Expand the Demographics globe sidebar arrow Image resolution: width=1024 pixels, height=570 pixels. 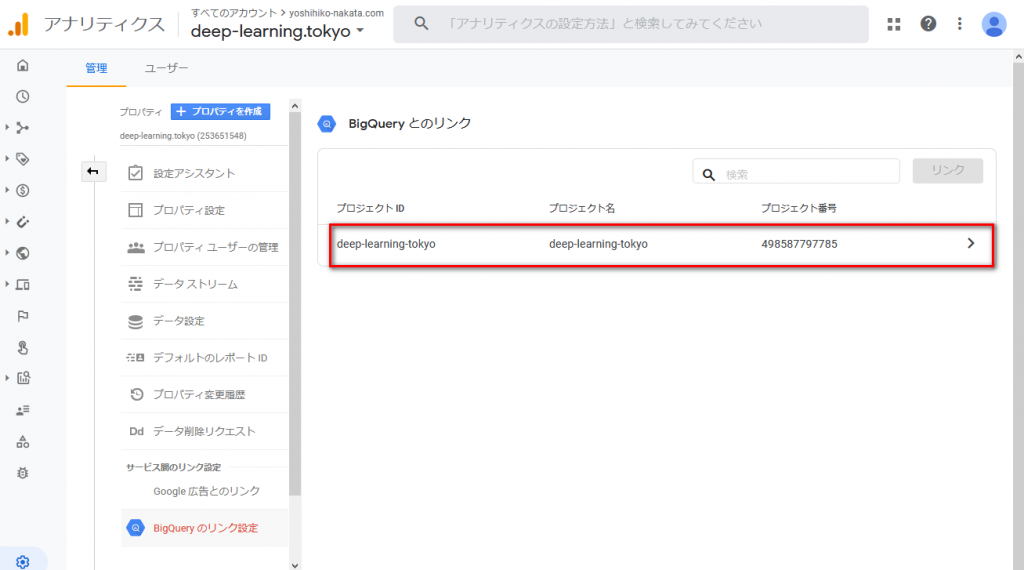click(x=7, y=253)
